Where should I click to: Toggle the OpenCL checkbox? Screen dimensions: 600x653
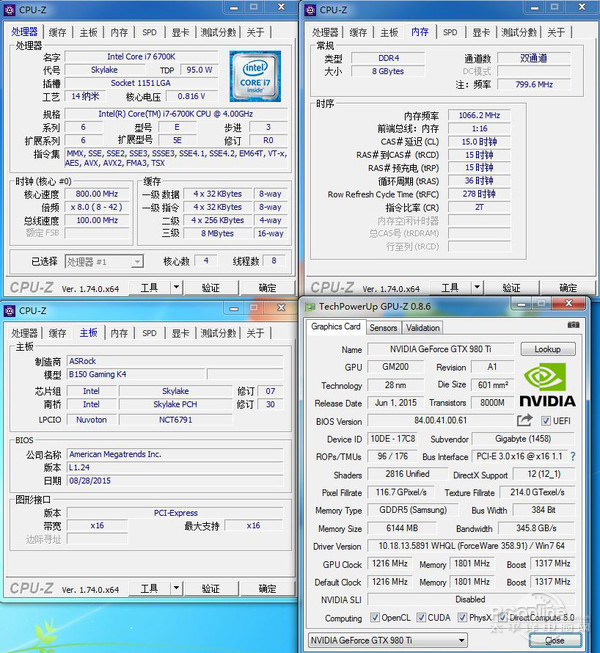pos(375,617)
